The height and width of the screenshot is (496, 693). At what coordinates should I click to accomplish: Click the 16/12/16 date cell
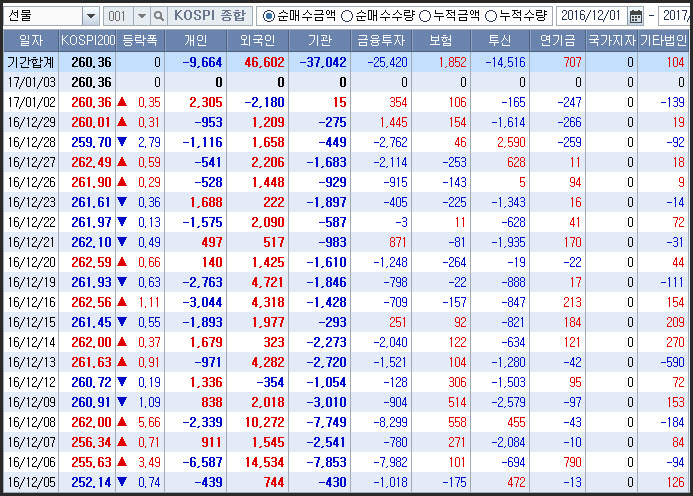tap(32, 302)
